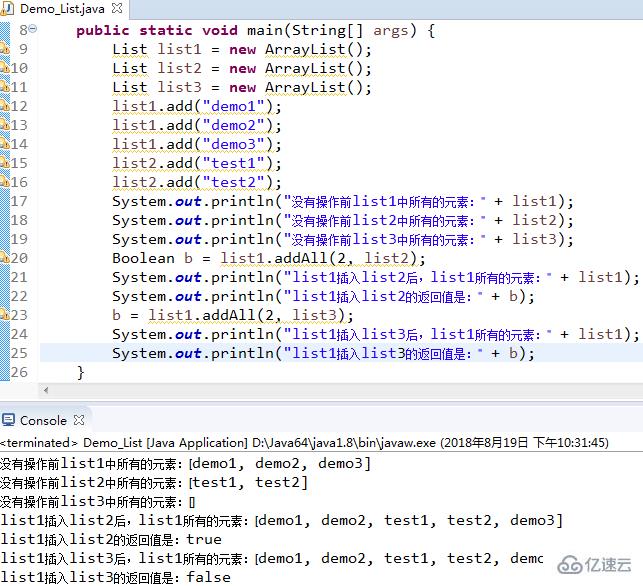The width and height of the screenshot is (643, 586).
Task: Click the 'void' keyword on line 8
Action: point(220,31)
